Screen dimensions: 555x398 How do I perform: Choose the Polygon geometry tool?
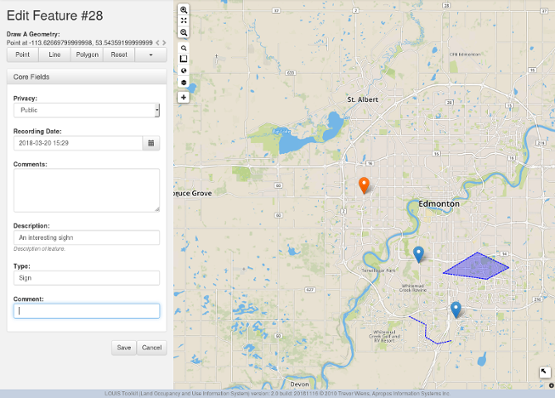[87, 55]
